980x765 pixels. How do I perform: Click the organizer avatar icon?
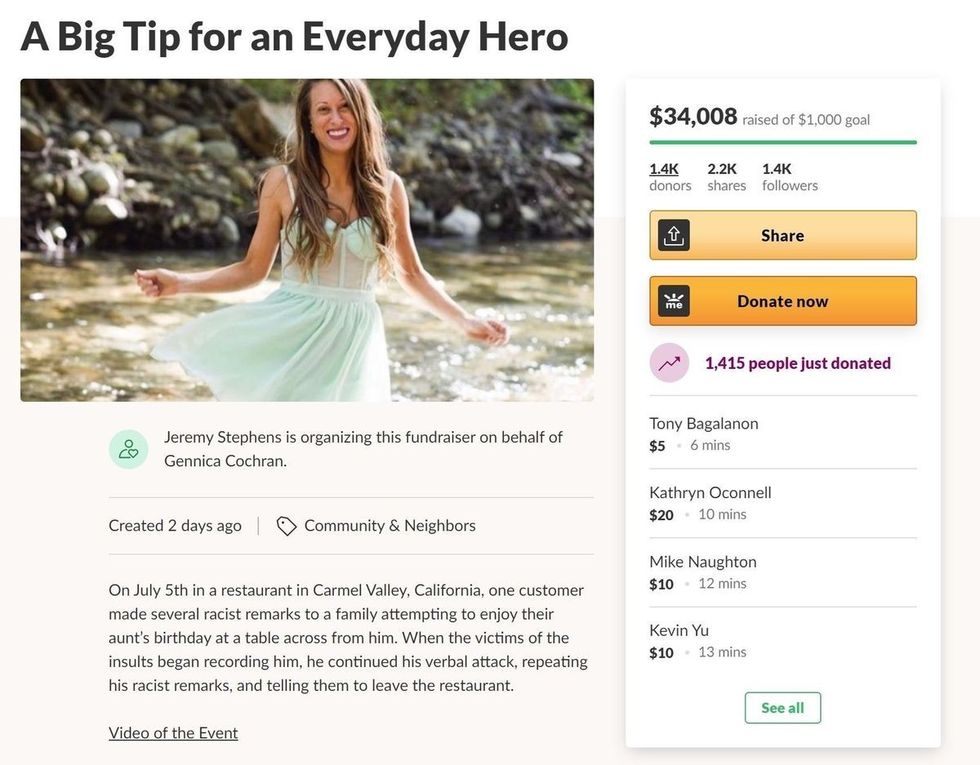pos(128,448)
